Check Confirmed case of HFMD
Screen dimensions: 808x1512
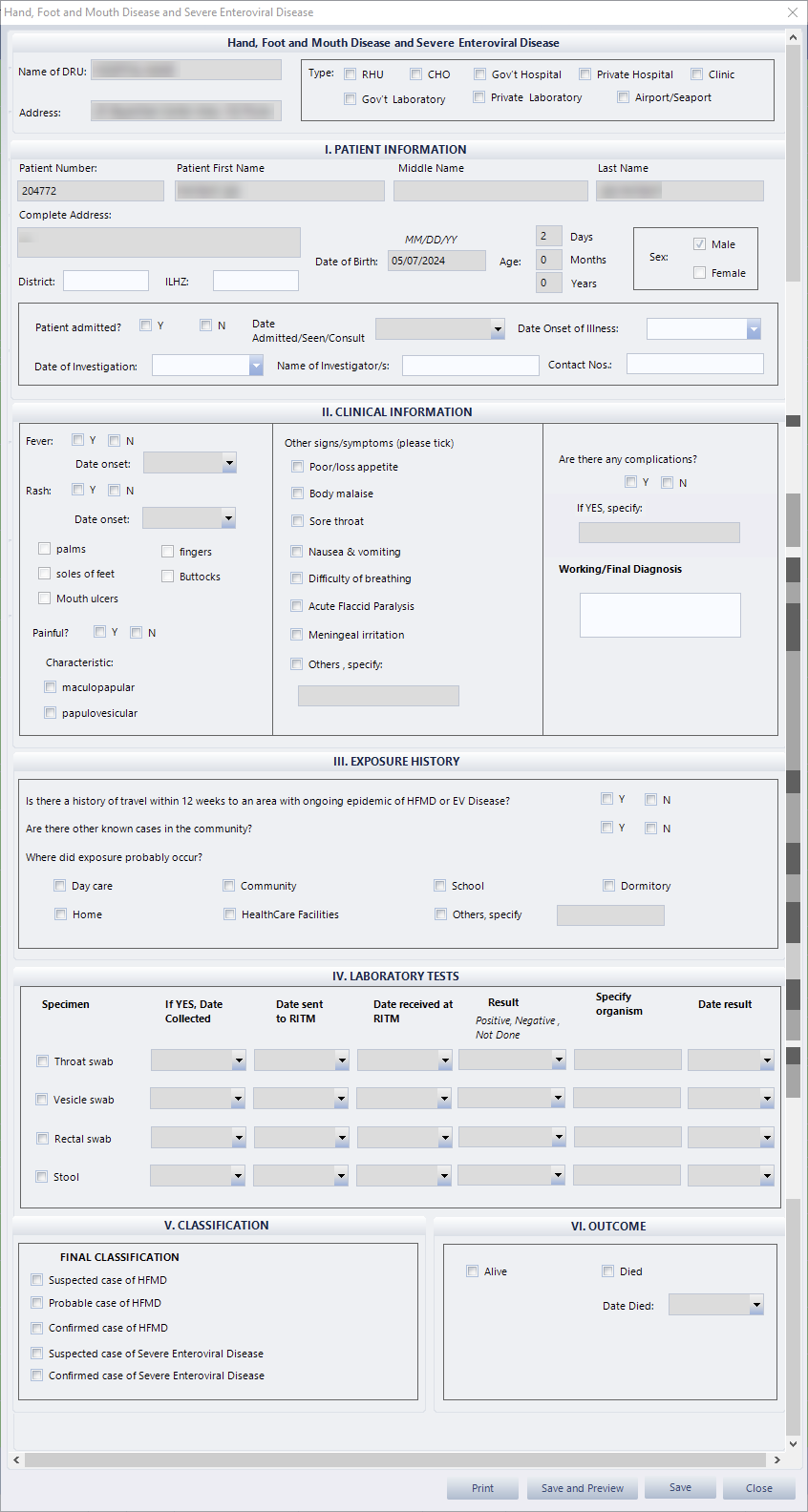click(37, 1328)
